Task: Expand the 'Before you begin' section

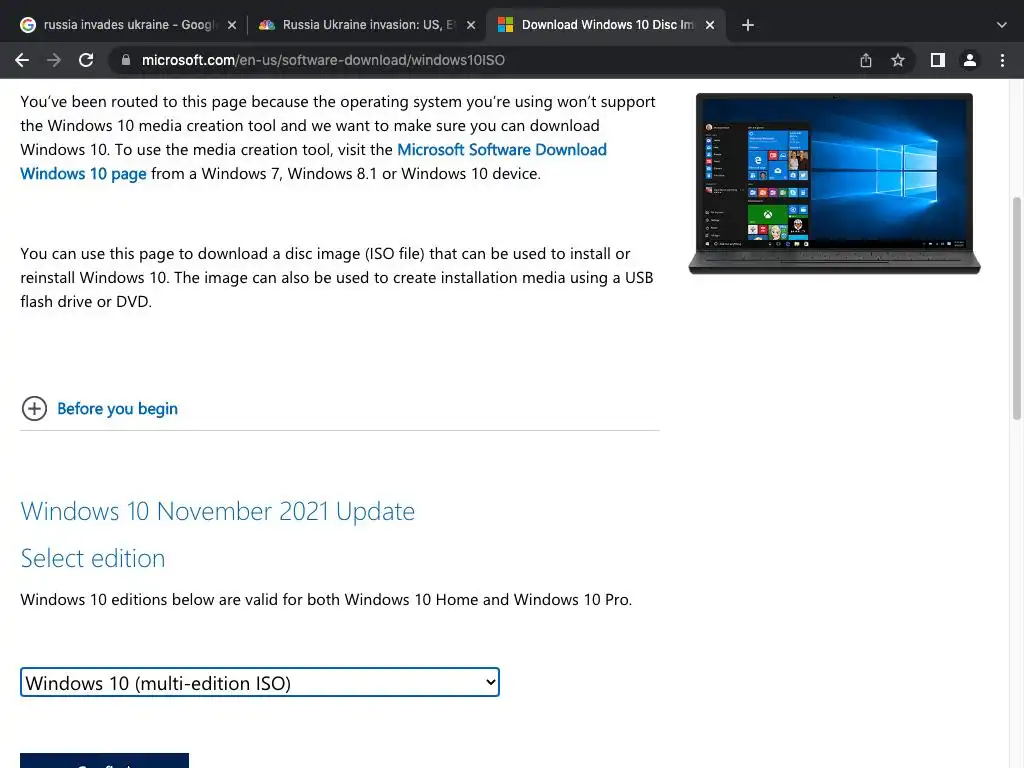Action: (x=118, y=409)
